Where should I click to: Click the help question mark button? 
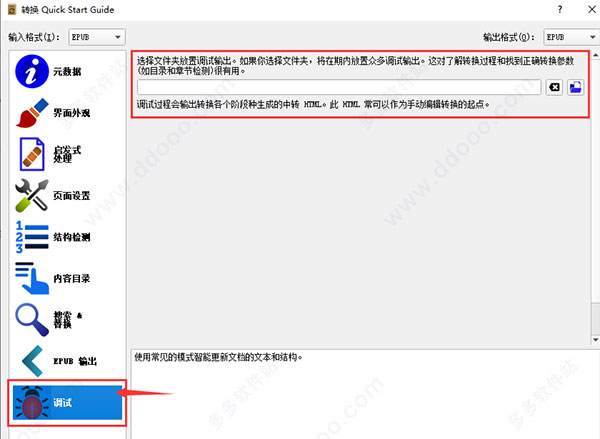pos(560,9)
